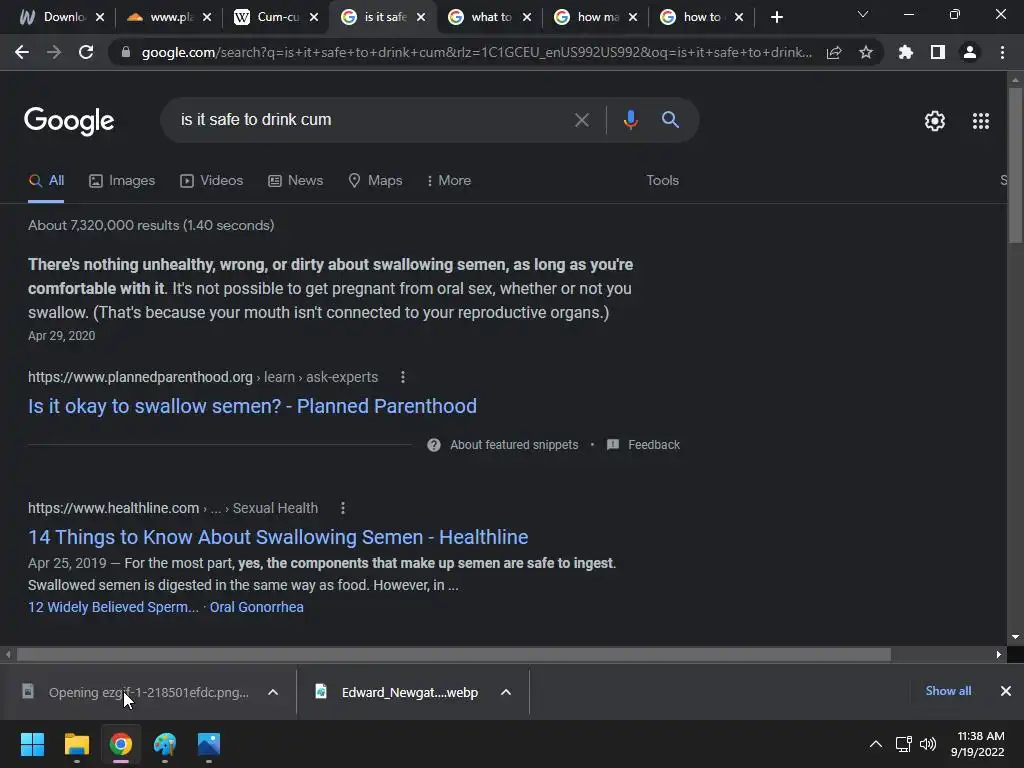Select the Videos search tab

pyautogui.click(x=212, y=180)
